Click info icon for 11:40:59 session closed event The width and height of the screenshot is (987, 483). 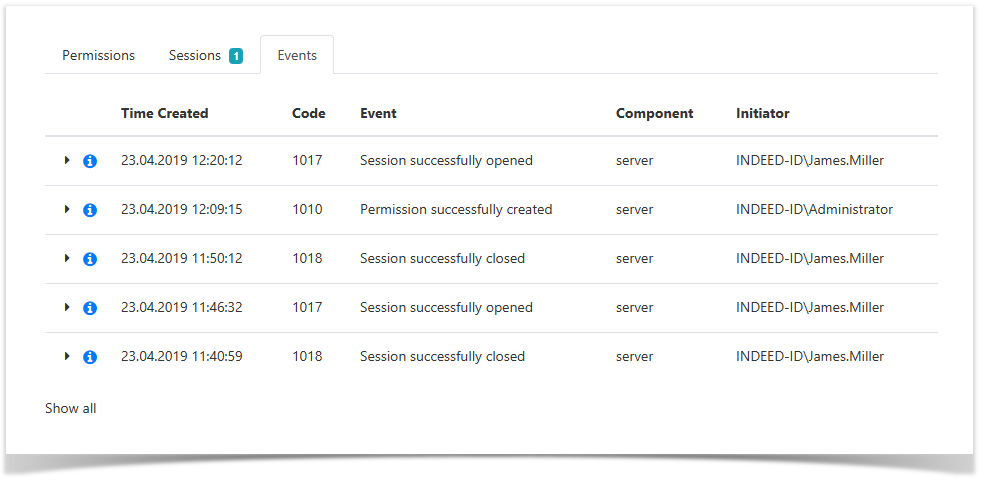coord(90,357)
